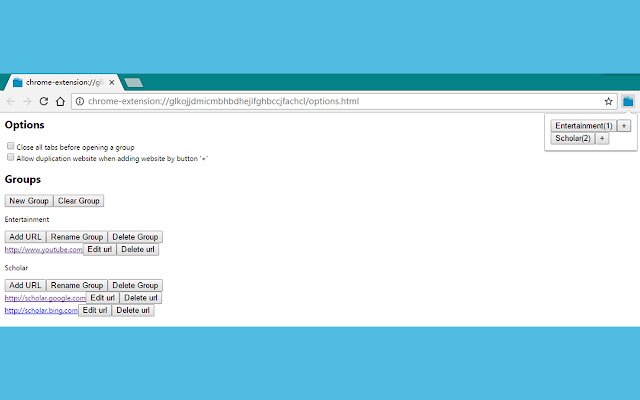Click the browser back arrow
Viewport: 640px width, 400px height.
[x=11, y=101]
